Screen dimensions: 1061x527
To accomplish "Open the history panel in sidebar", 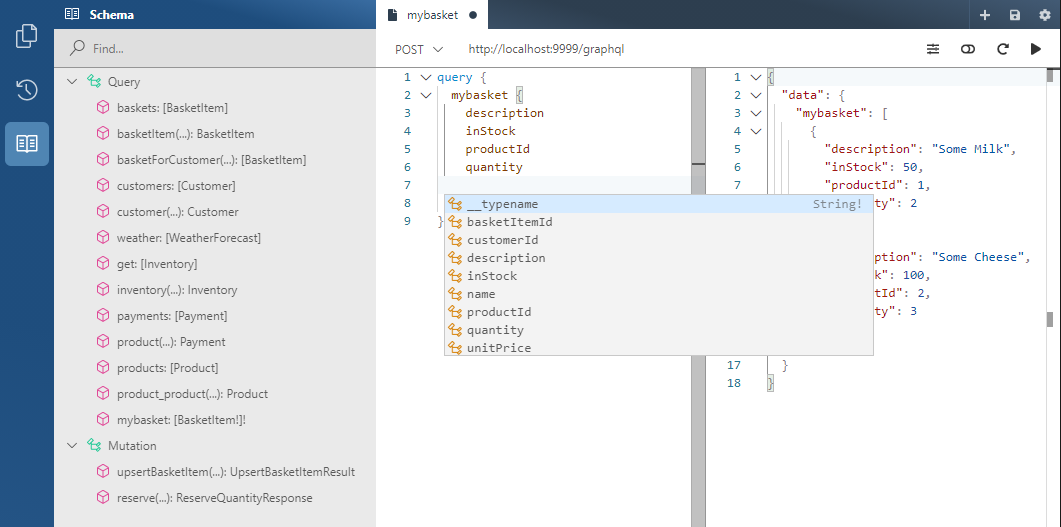I will point(26,90).
